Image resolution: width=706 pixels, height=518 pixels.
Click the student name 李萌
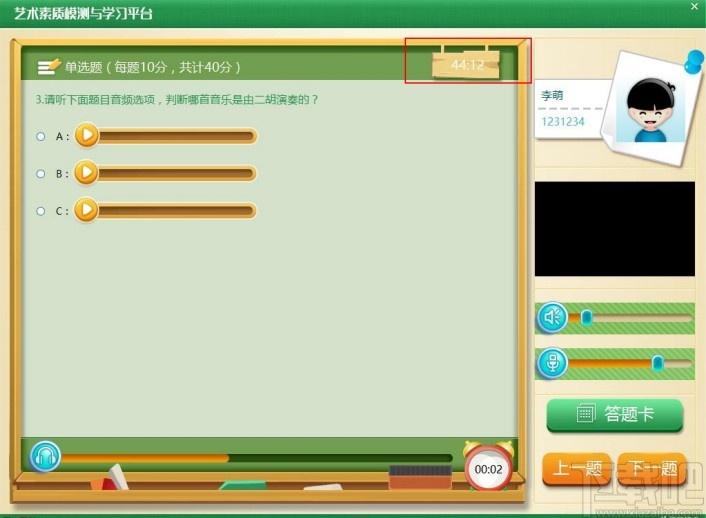point(552,95)
